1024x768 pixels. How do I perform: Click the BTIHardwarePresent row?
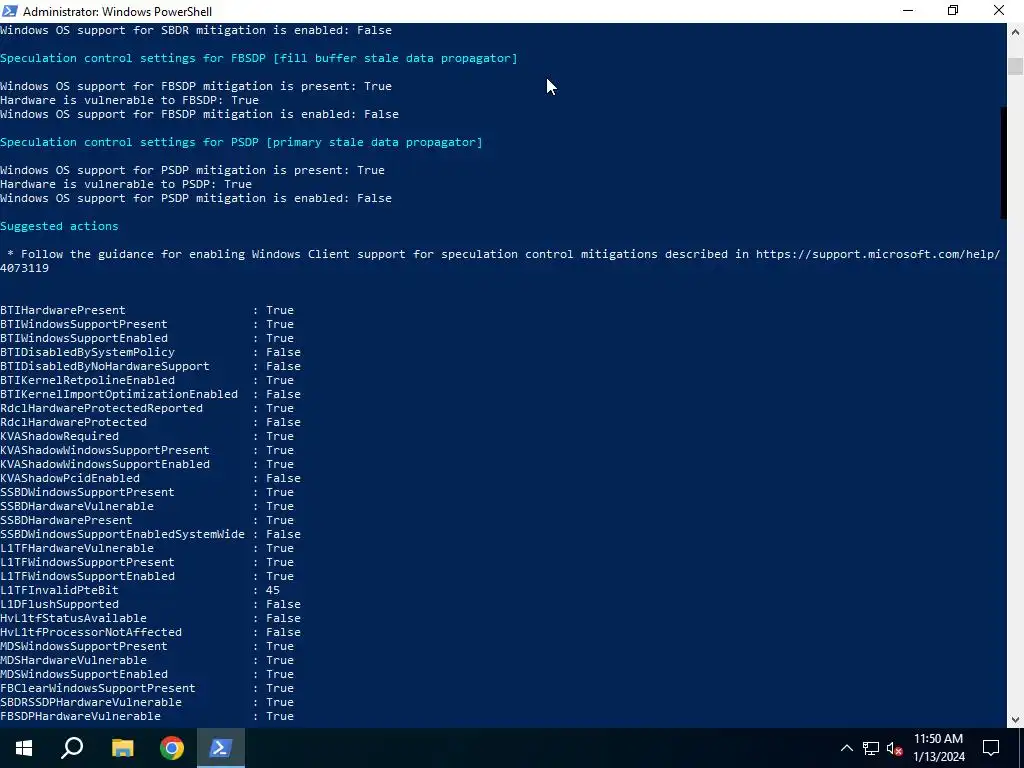pos(147,310)
